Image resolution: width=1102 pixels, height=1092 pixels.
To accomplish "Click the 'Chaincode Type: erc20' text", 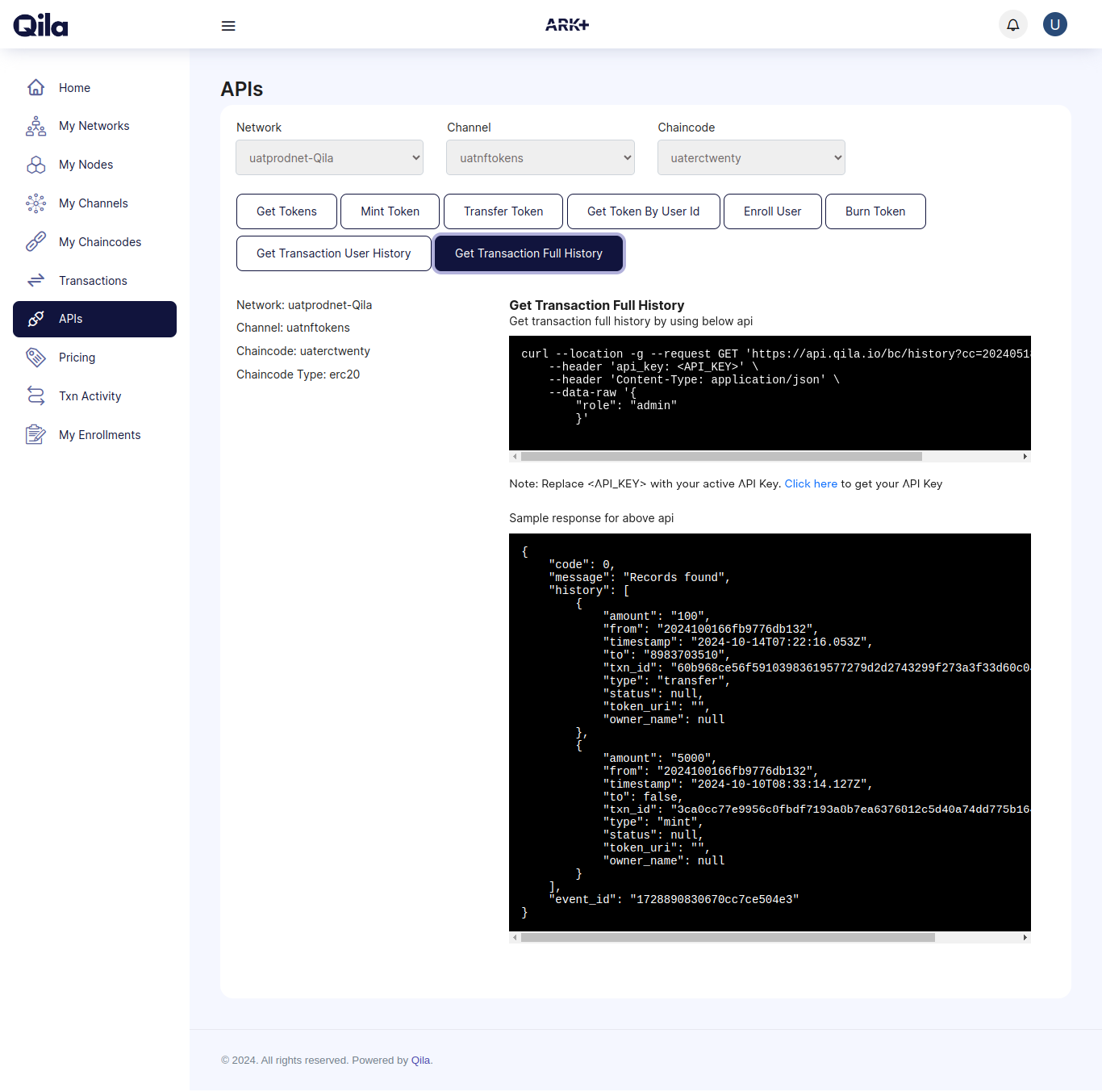I will [x=298, y=374].
